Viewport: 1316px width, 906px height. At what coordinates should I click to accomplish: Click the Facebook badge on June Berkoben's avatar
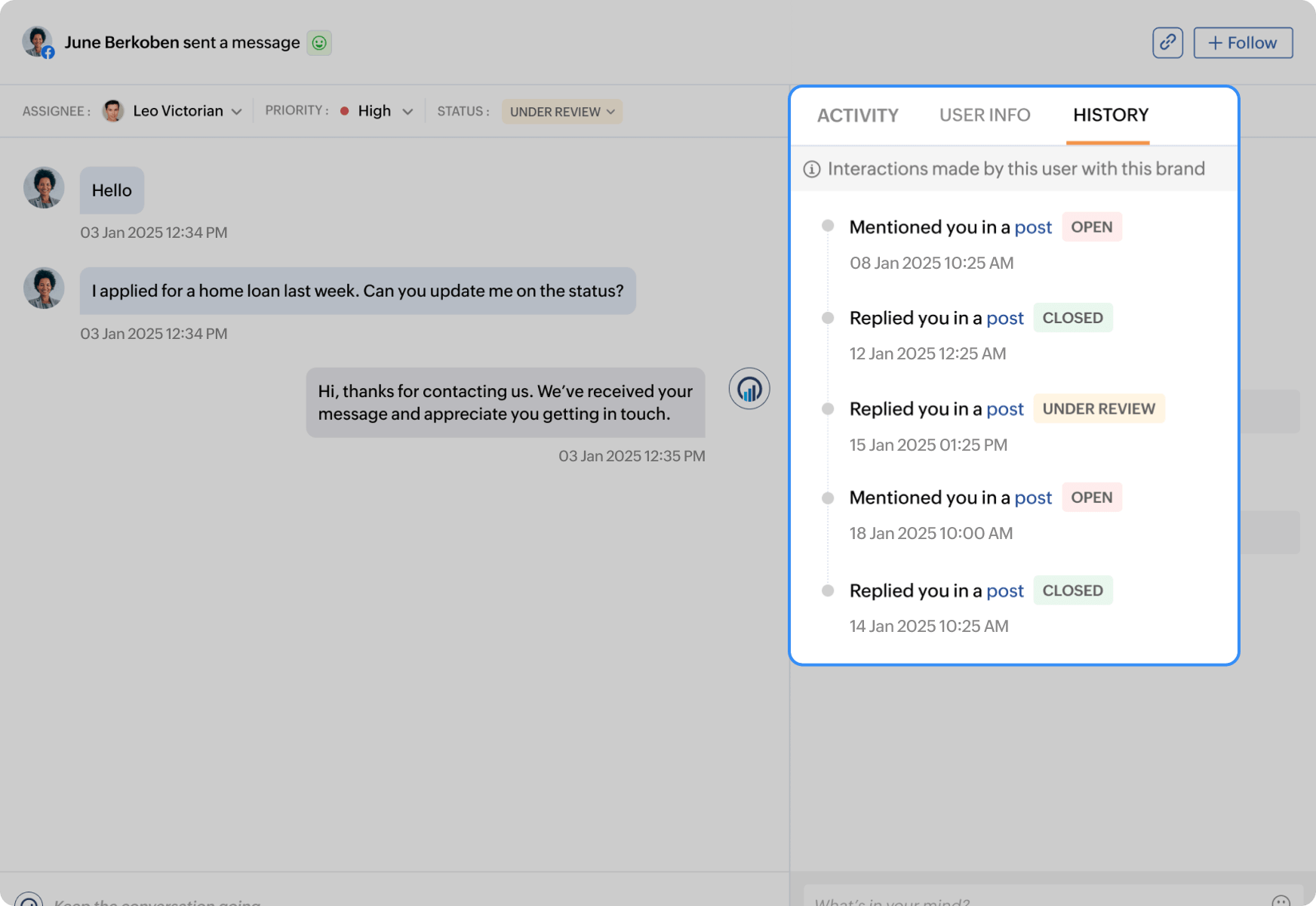point(48,52)
